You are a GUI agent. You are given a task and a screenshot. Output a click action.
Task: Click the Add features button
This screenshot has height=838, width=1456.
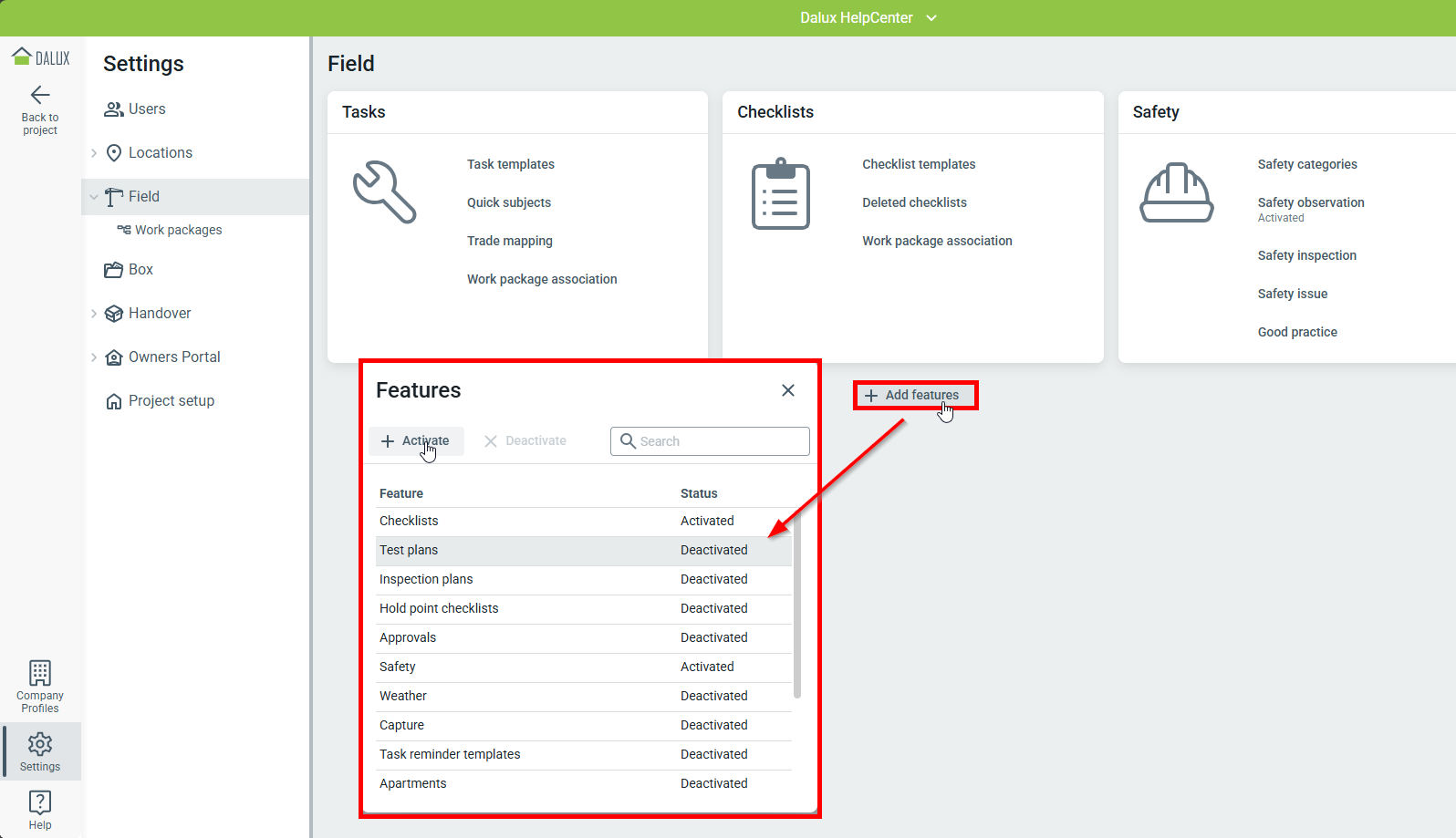coord(913,396)
